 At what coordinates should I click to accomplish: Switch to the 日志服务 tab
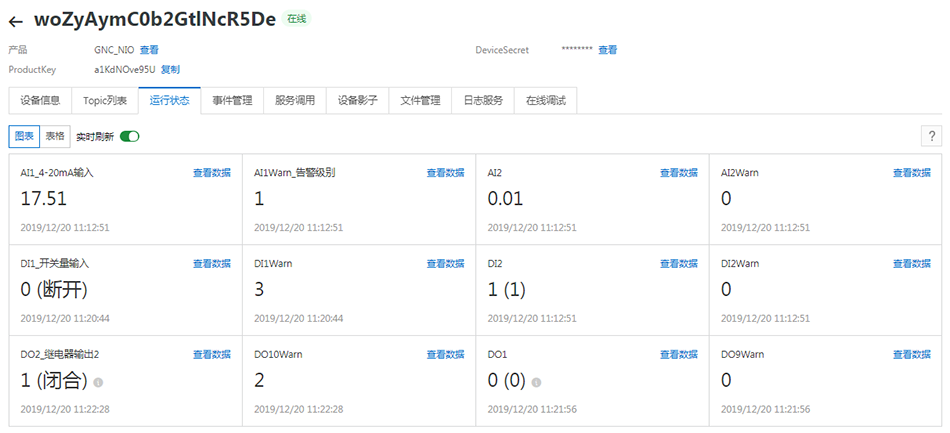[x=483, y=100]
